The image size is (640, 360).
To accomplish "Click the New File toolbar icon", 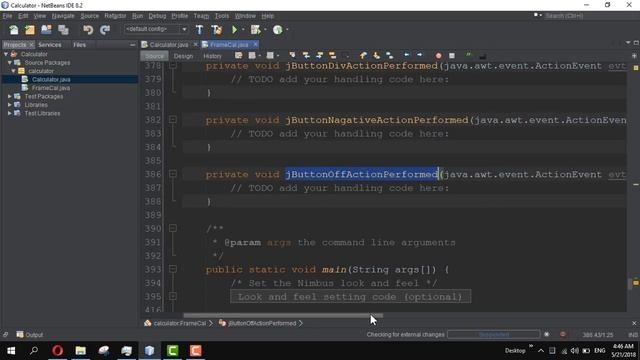I will pos(13,29).
